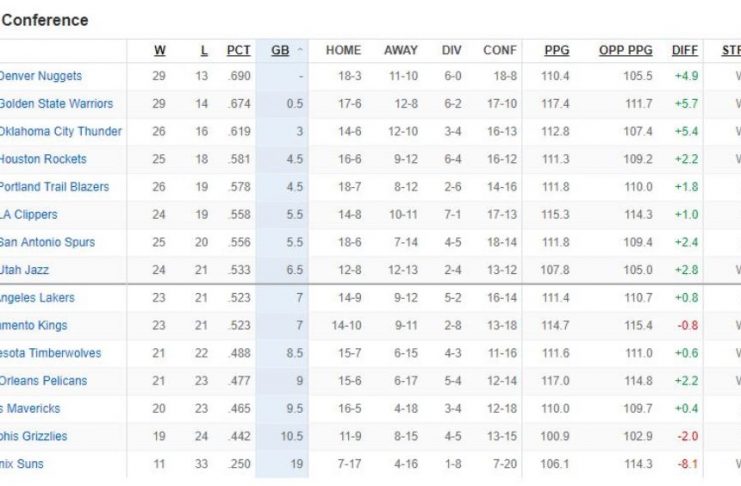Sort standings by W column

[159, 51]
